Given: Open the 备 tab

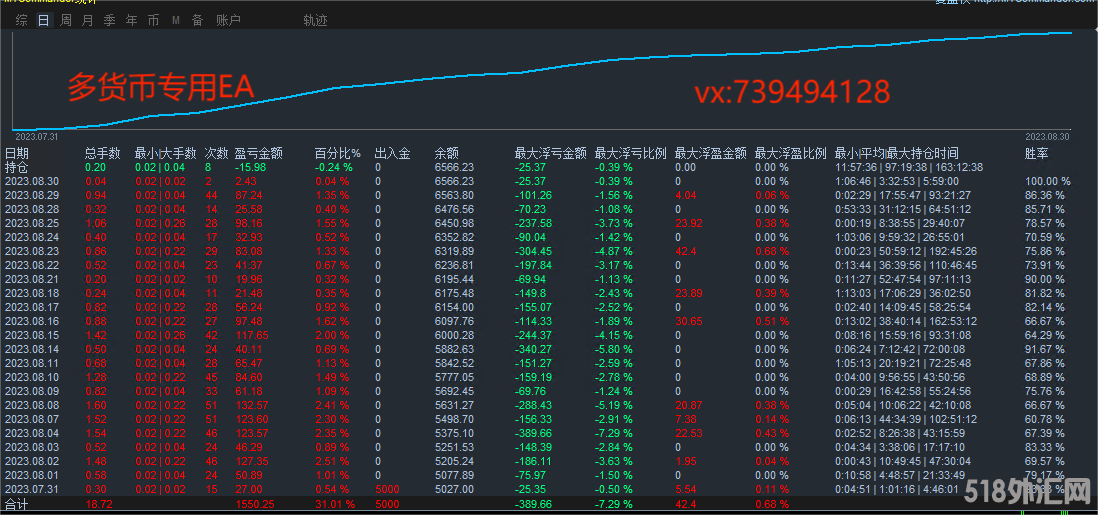Looking at the screenshot, I should point(197,20).
